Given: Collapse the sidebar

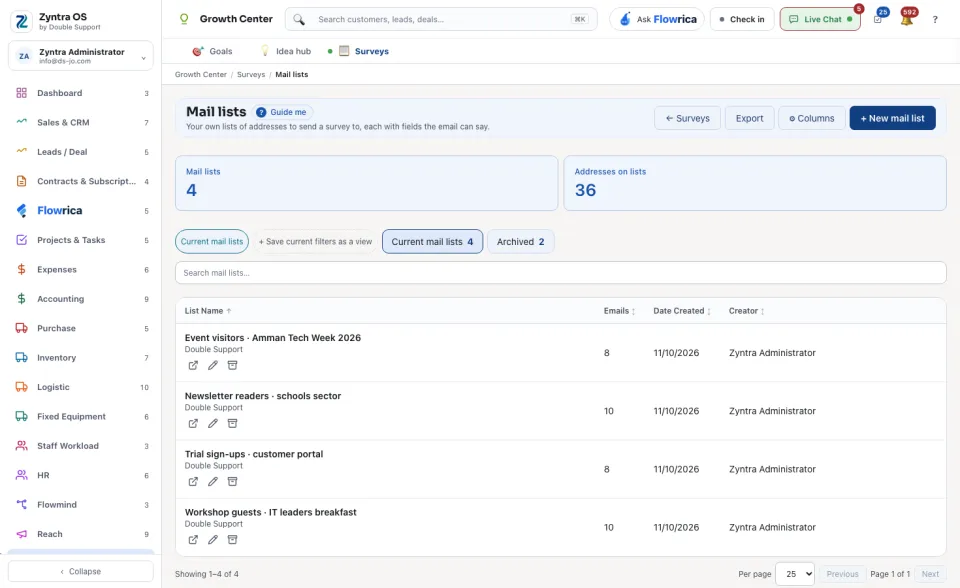Looking at the screenshot, I should point(81,571).
